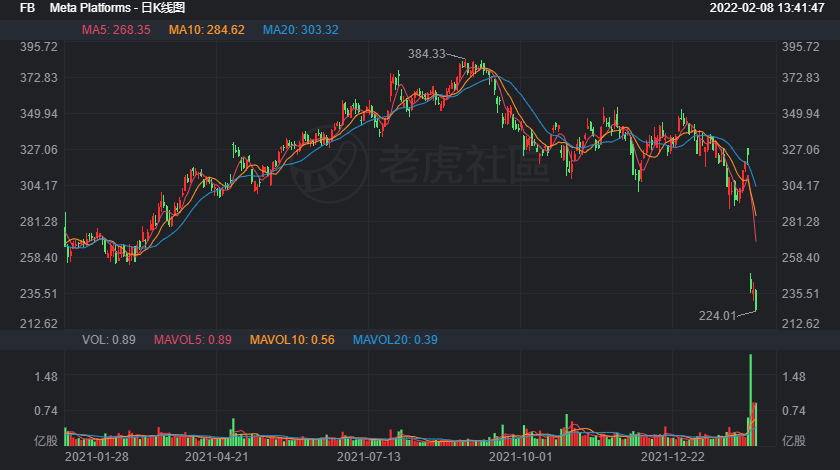Click the left axis 235.51 price label
Image resolution: width=840 pixels, height=470 pixels.
tap(39, 294)
